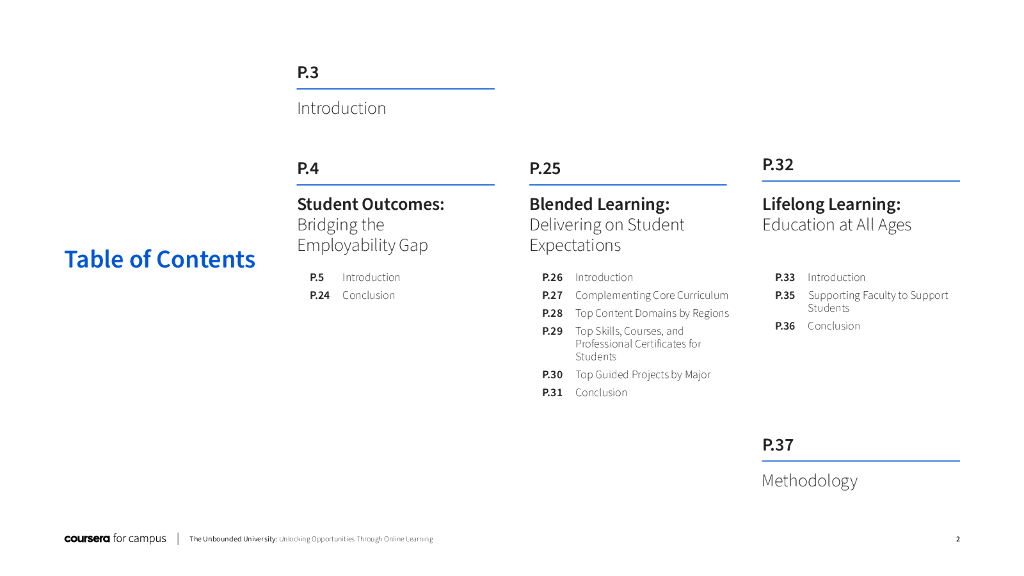Image resolution: width=1024 pixels, height=576 pixels.
Task: Go to Student Outcomes section heading
Action: point(370,204)
